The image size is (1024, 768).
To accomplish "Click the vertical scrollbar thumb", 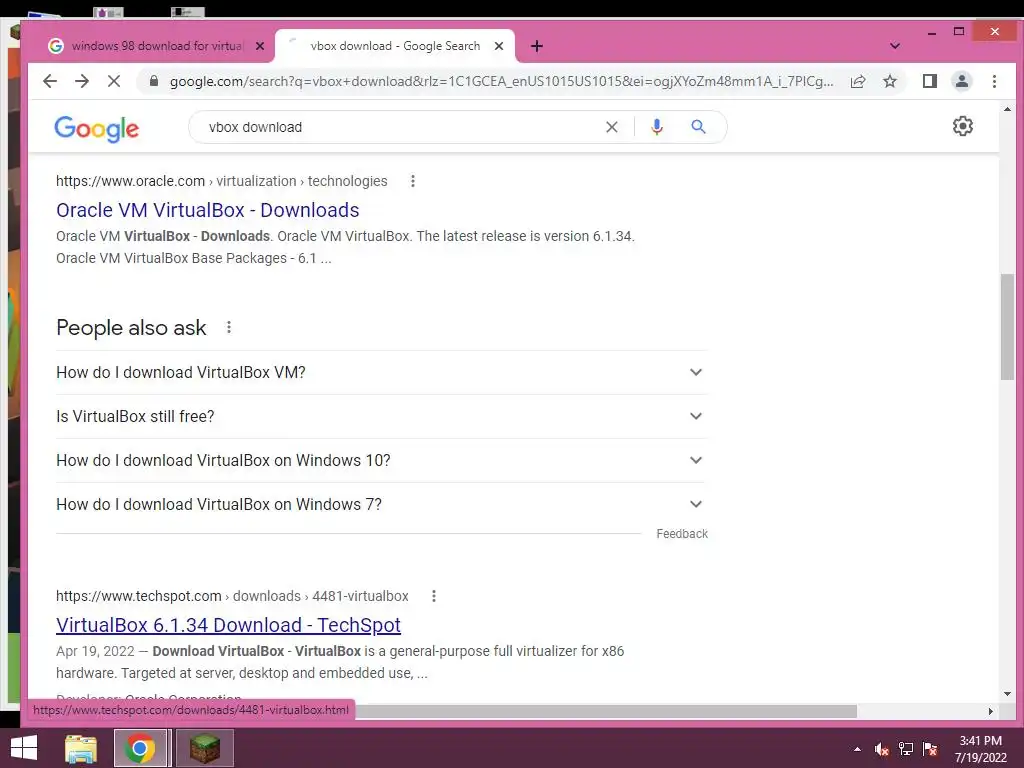I will tap(1007, 327).
